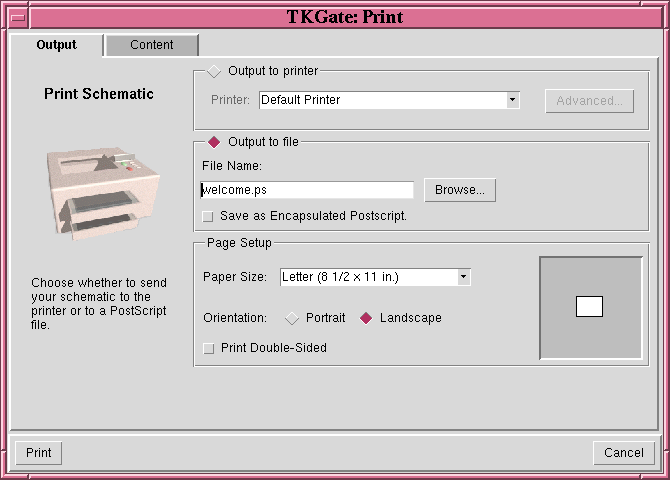Select the Output to file radio button
Viewport: 670px width, 480px height.
(214, 142)
